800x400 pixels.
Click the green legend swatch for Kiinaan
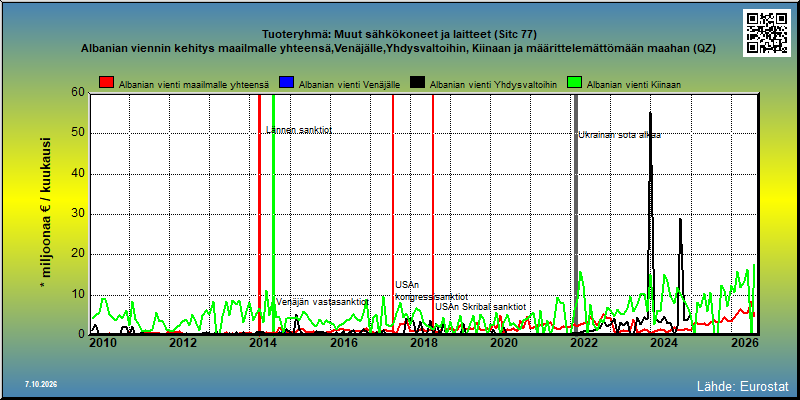[x=574, y=83]
